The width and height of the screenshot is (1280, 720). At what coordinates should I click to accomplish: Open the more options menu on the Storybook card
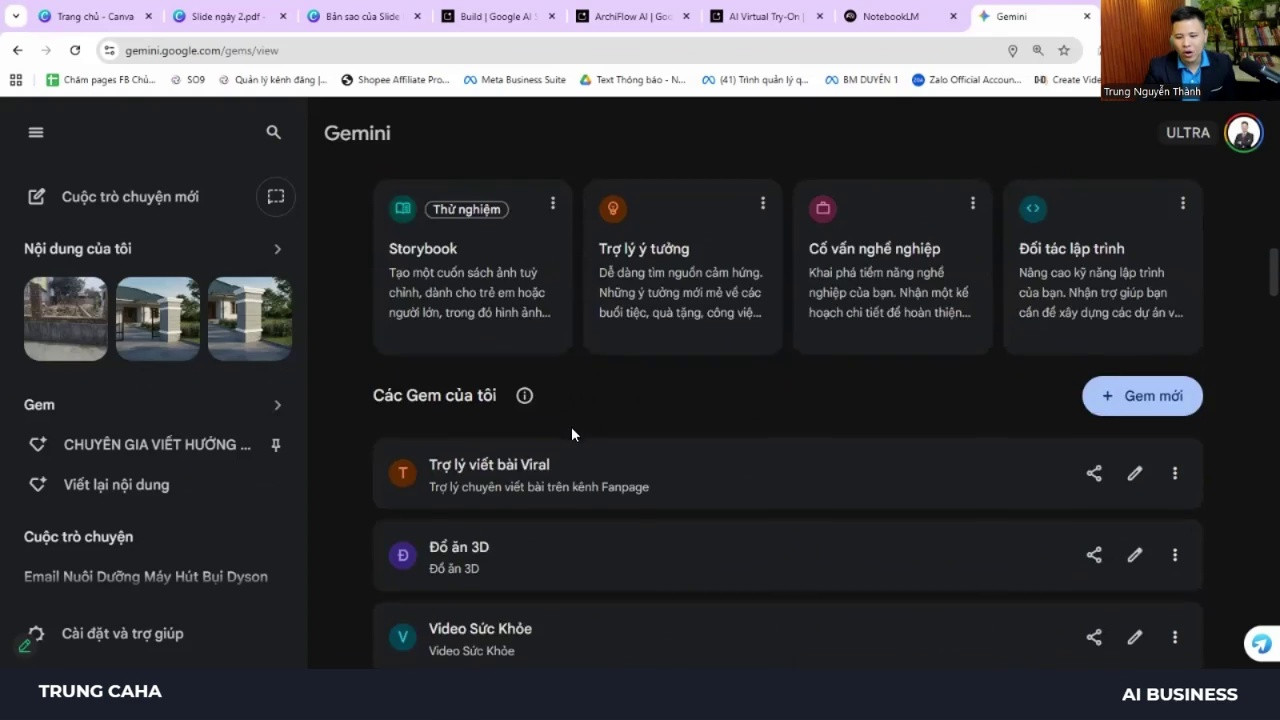click(552, 203)
